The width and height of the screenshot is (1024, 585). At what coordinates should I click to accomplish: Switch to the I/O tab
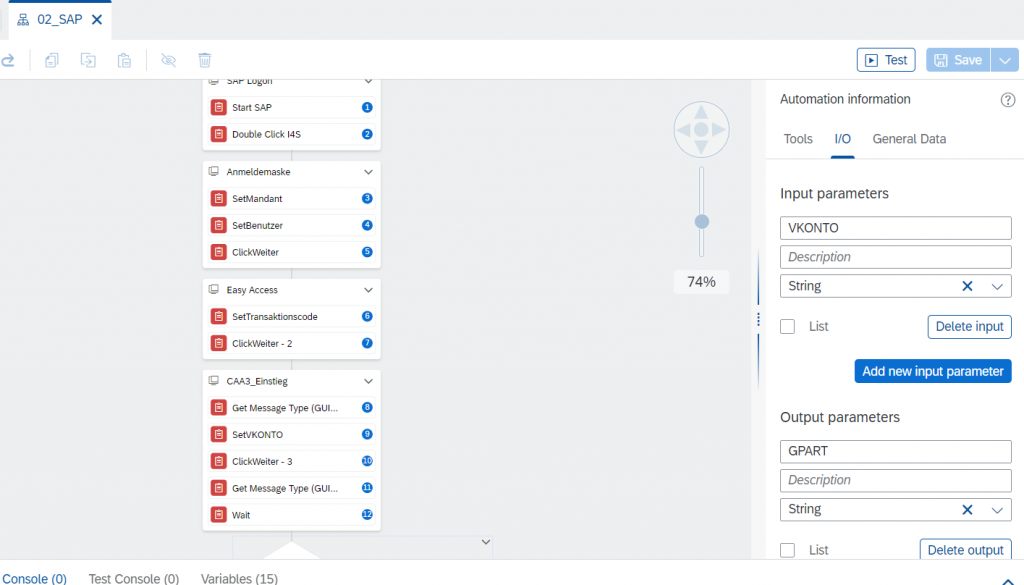(842, 139)
